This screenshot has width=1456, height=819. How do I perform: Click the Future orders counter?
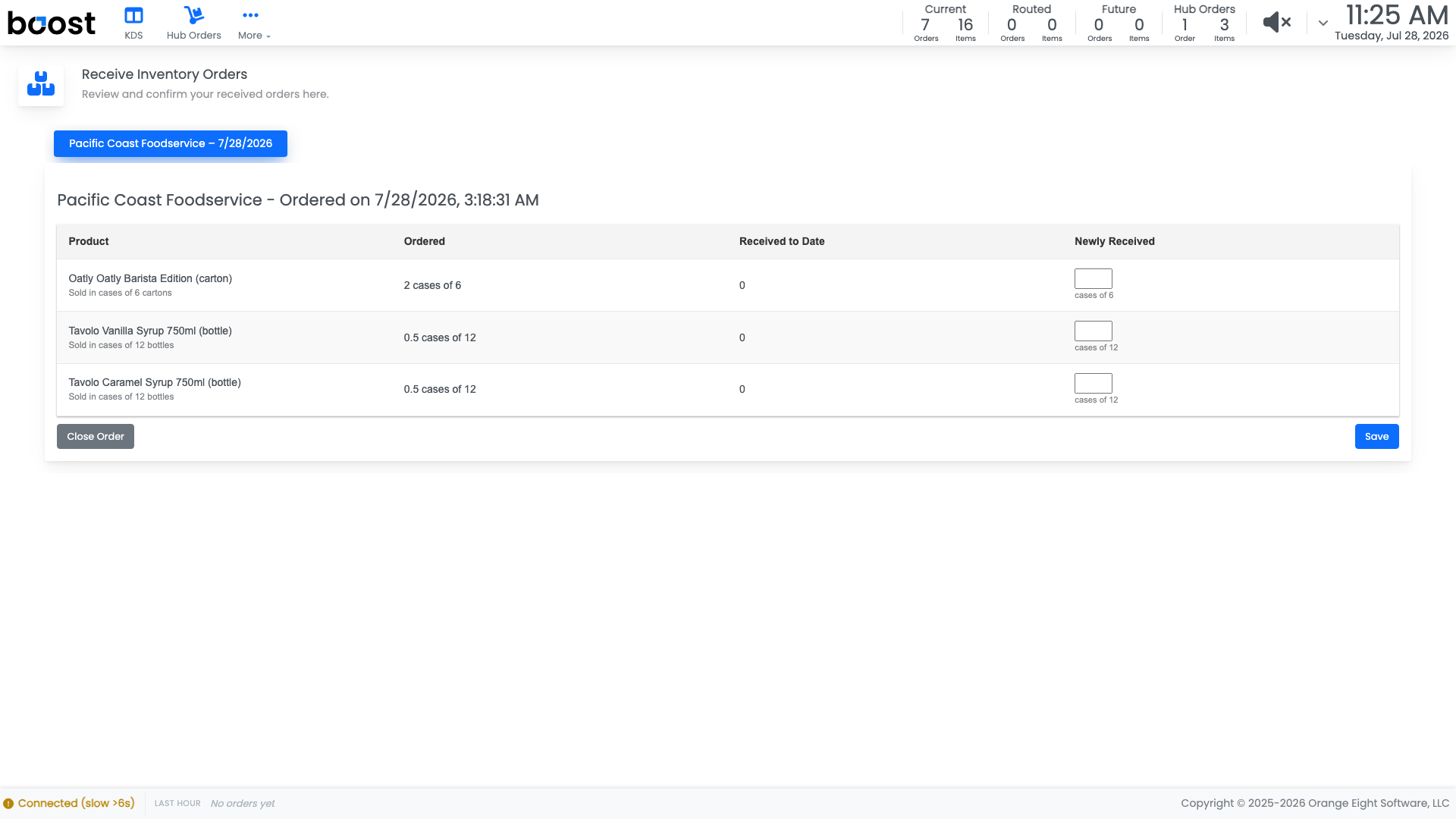pyautogui.click(x=1119, y=24)
